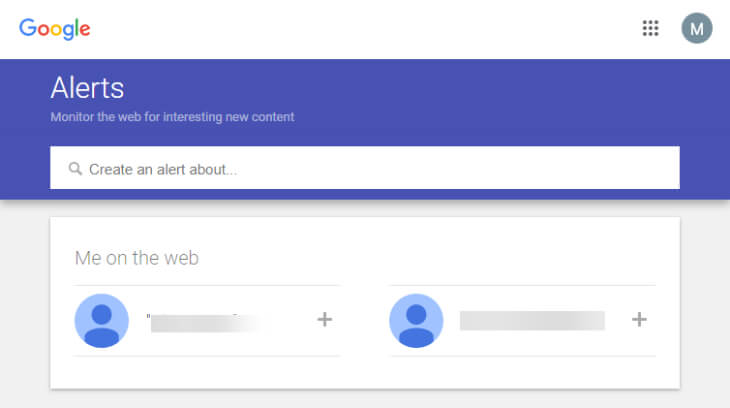The width and height of the screenshot is (730, 408).
Task: Click the 'Alerts' page heading
Action: click(87, 88)
